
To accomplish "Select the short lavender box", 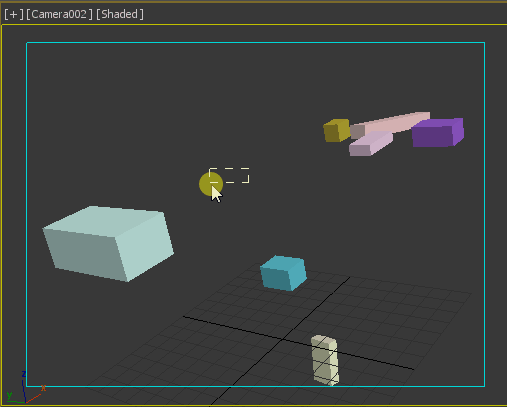I will (x=371, y=144).
